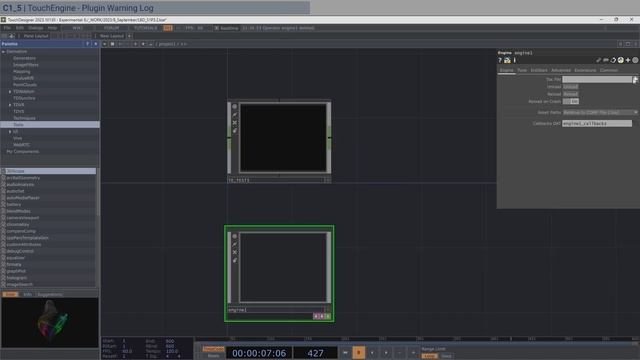
Task: Browse for Tox File with file icon
Action: (x=635, y=80)
